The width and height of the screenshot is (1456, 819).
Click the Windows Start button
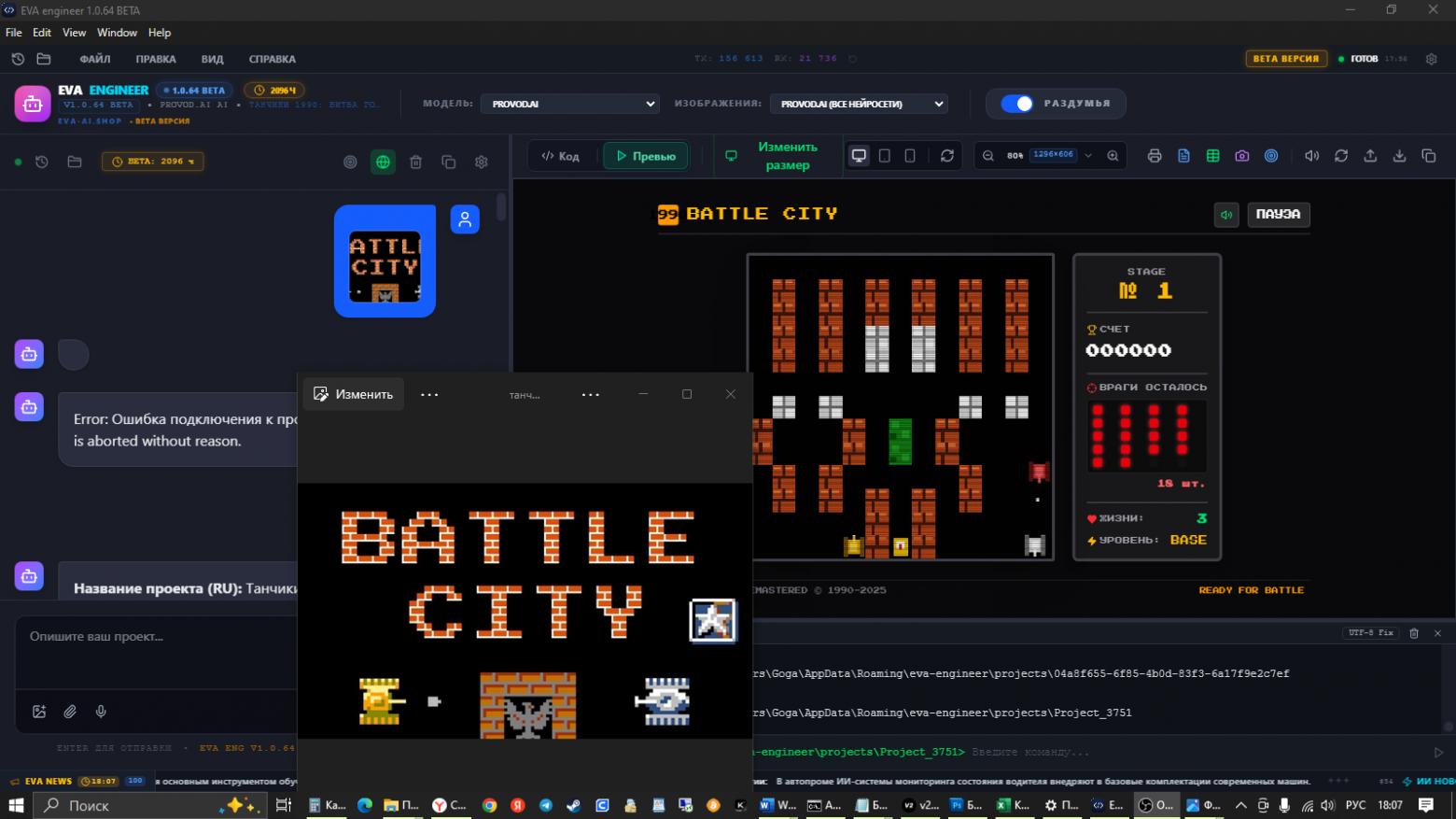click(16, 805)
